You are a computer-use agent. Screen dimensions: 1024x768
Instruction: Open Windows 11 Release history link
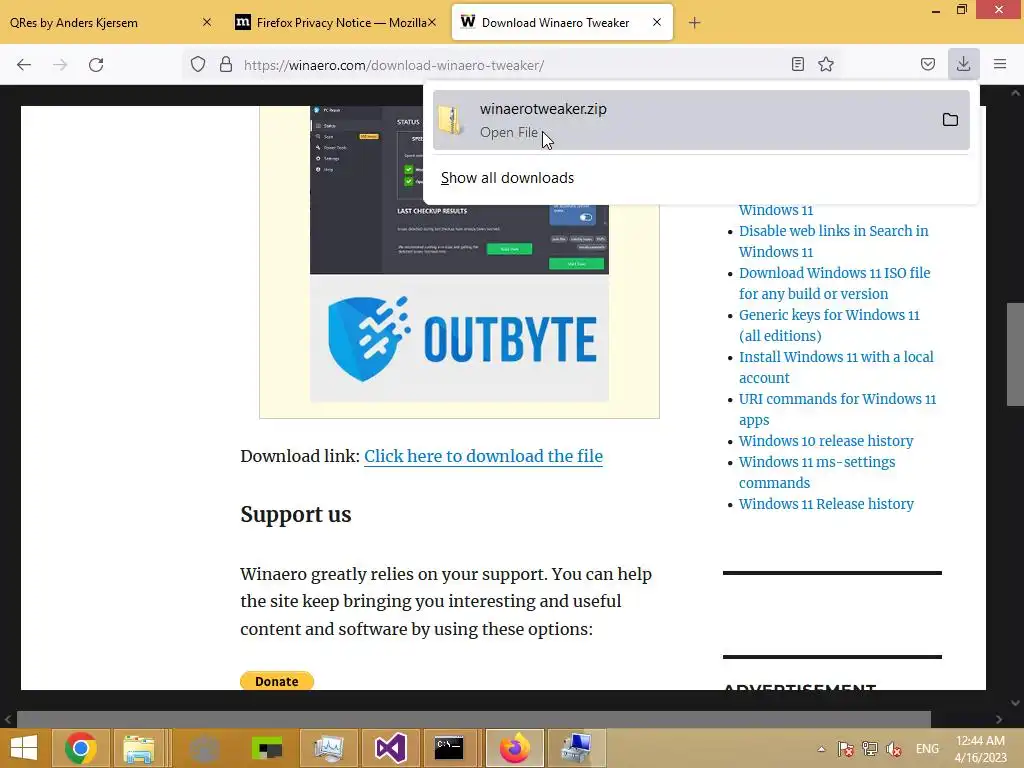tap(826, 504)
